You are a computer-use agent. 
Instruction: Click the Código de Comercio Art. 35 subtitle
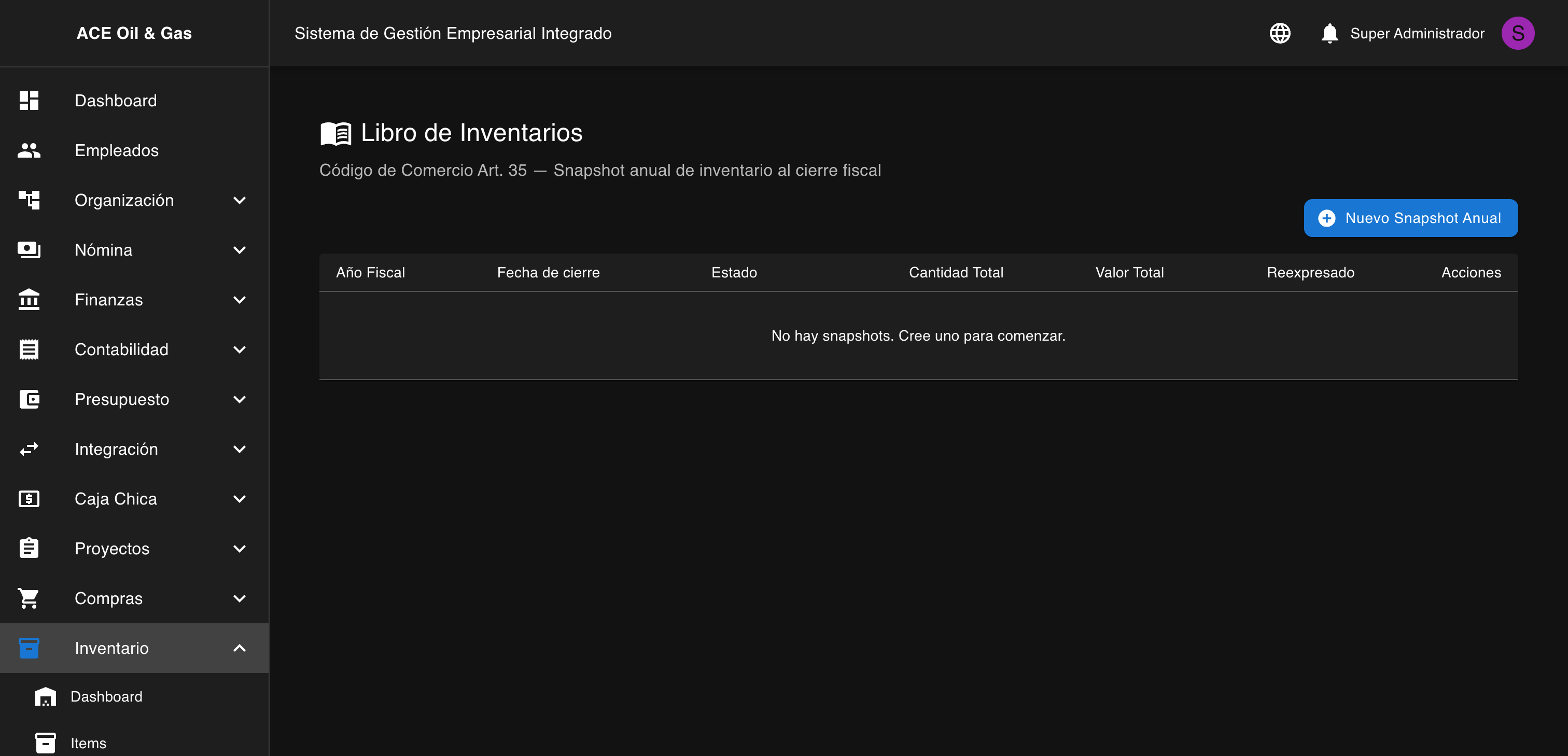599,170
